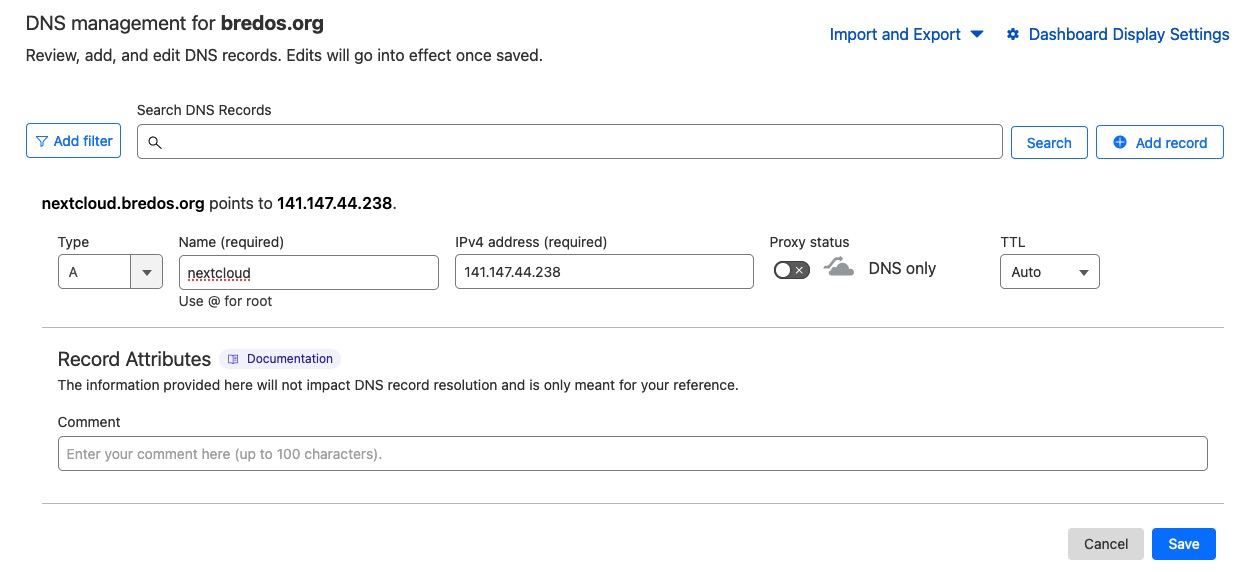This screenshot has height=572, width=1252.
Task: Save the DNS record
Action: pos(1184,544)
